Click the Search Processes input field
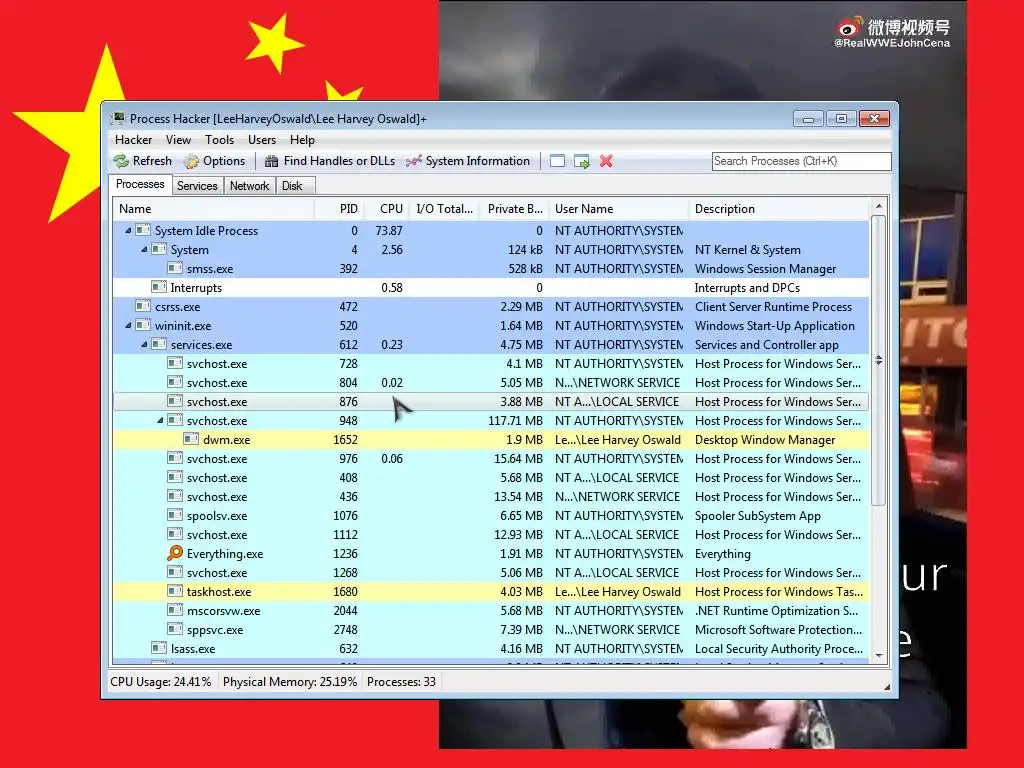This screenshot has height=768, width=1024. (801, 161)
